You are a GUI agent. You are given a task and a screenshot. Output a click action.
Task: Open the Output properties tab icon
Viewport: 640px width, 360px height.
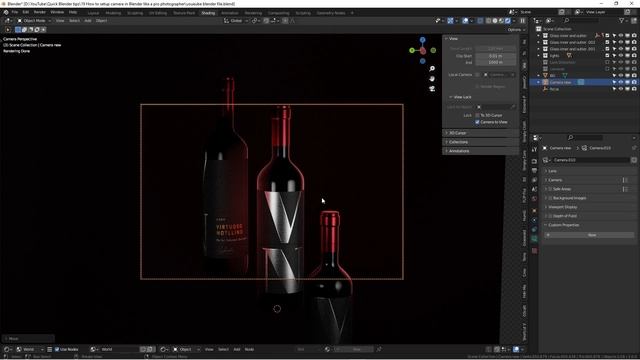(534, 171)
